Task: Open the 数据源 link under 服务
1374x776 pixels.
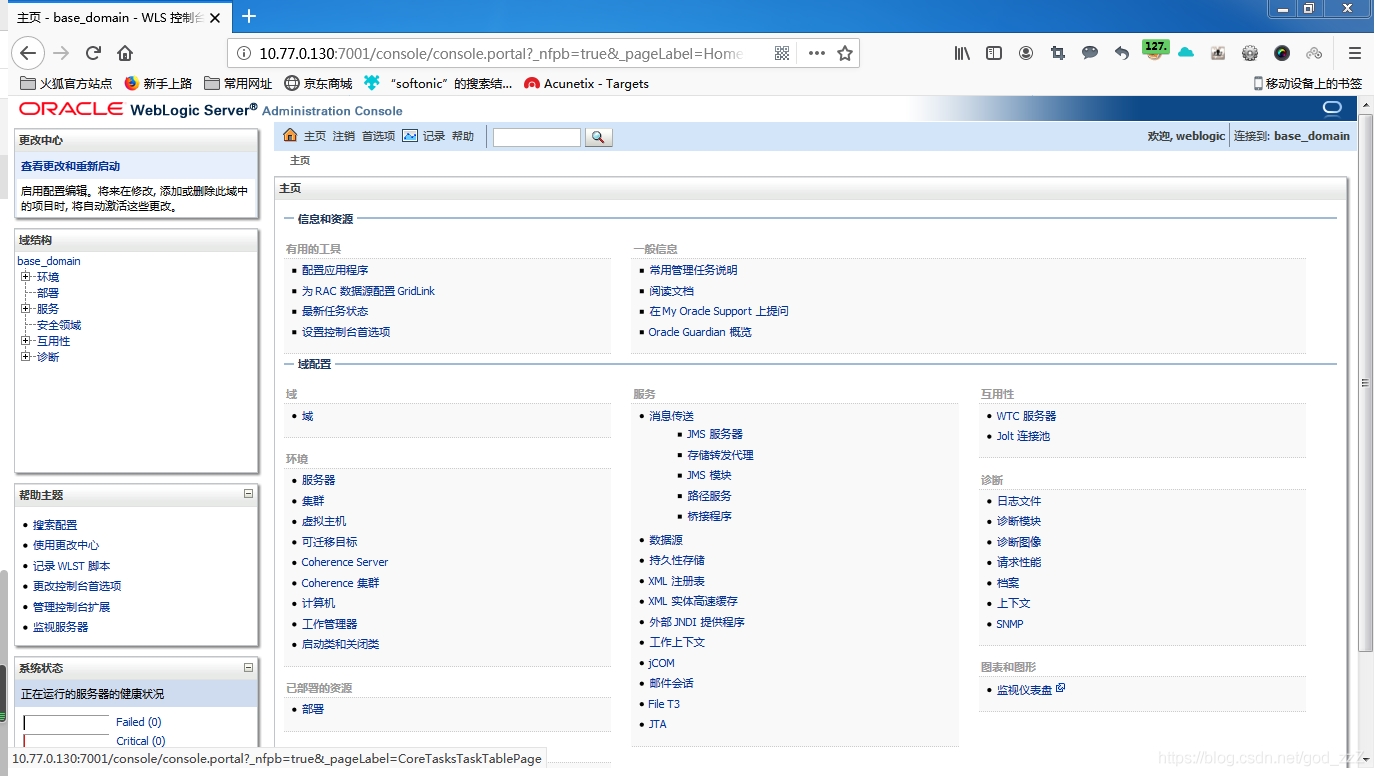Action: pyautogui.click(x=666, y=540)
